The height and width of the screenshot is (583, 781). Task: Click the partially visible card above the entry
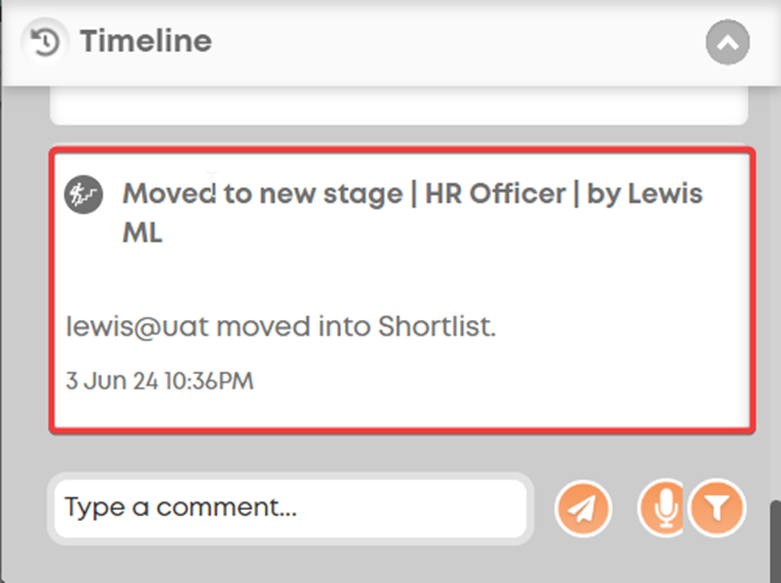click(399, 106)
